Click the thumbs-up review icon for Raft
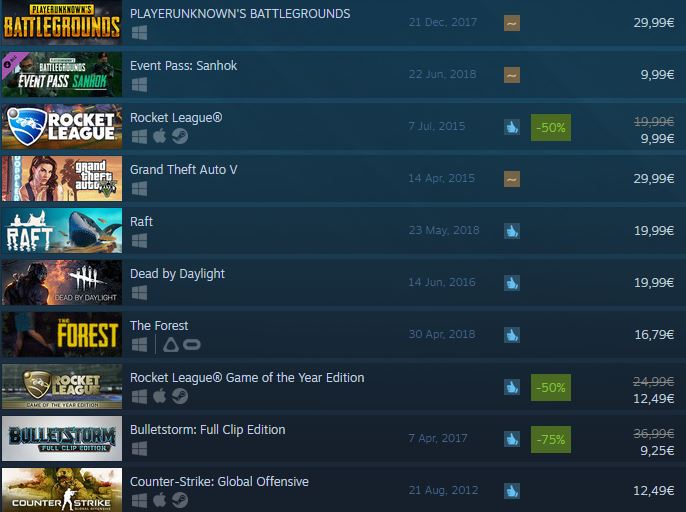This screenshot has width=686, height=512. [x=512, y=231]
